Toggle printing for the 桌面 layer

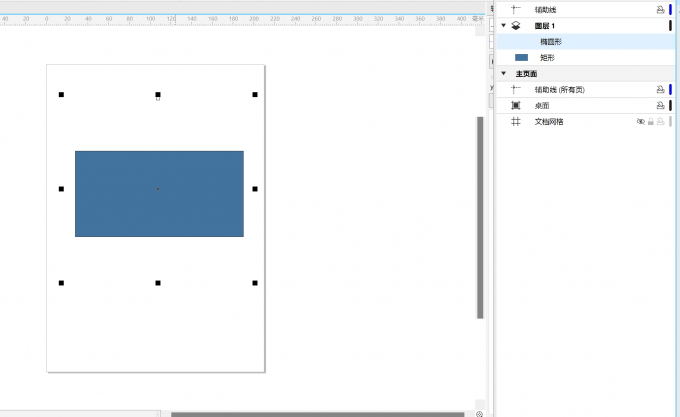coord(660,105)
